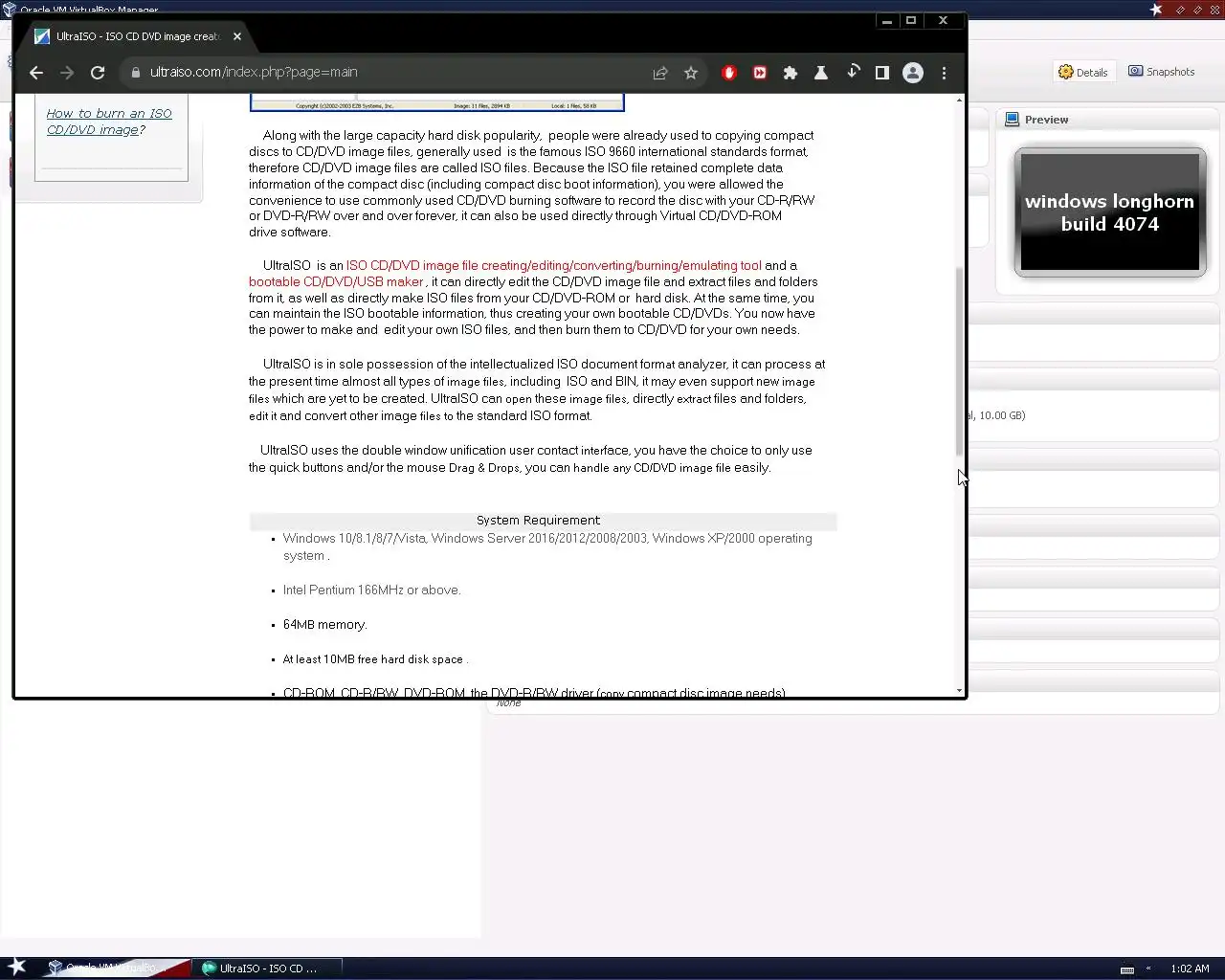The width and height of the screenshot is (1225, 980).
Task: Open Chrome three-dot menu
Action: [x=945, y=73]
